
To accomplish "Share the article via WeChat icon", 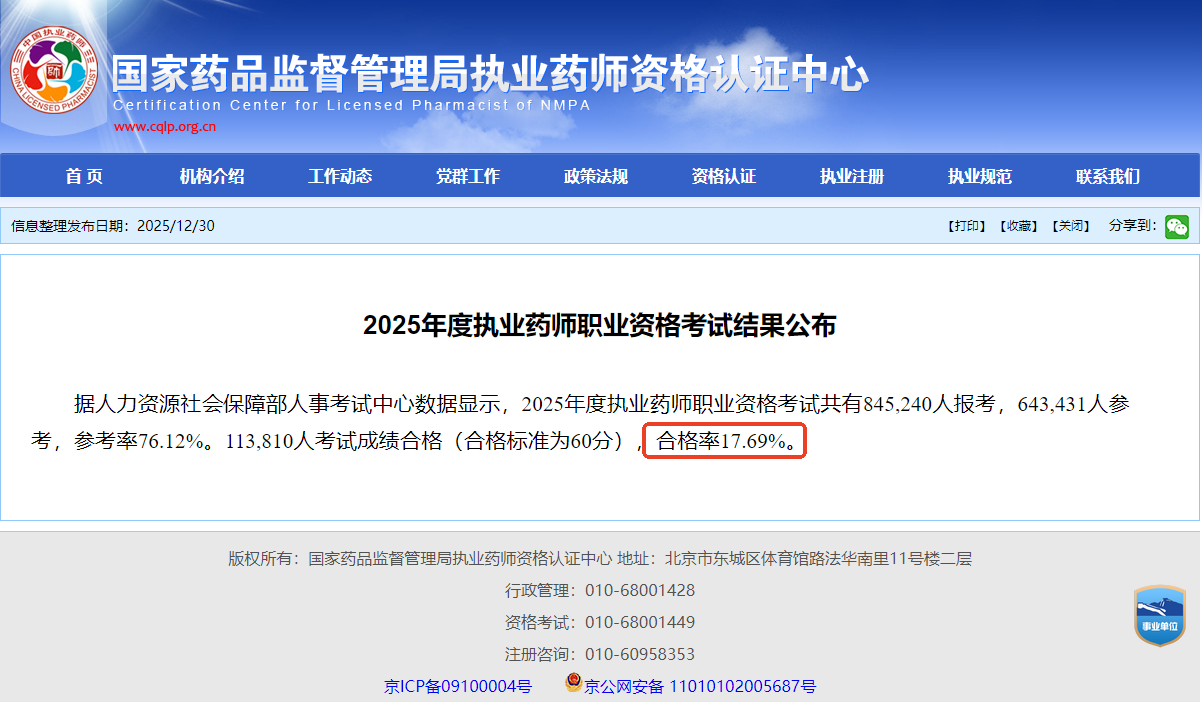I will coord(1176,226).
